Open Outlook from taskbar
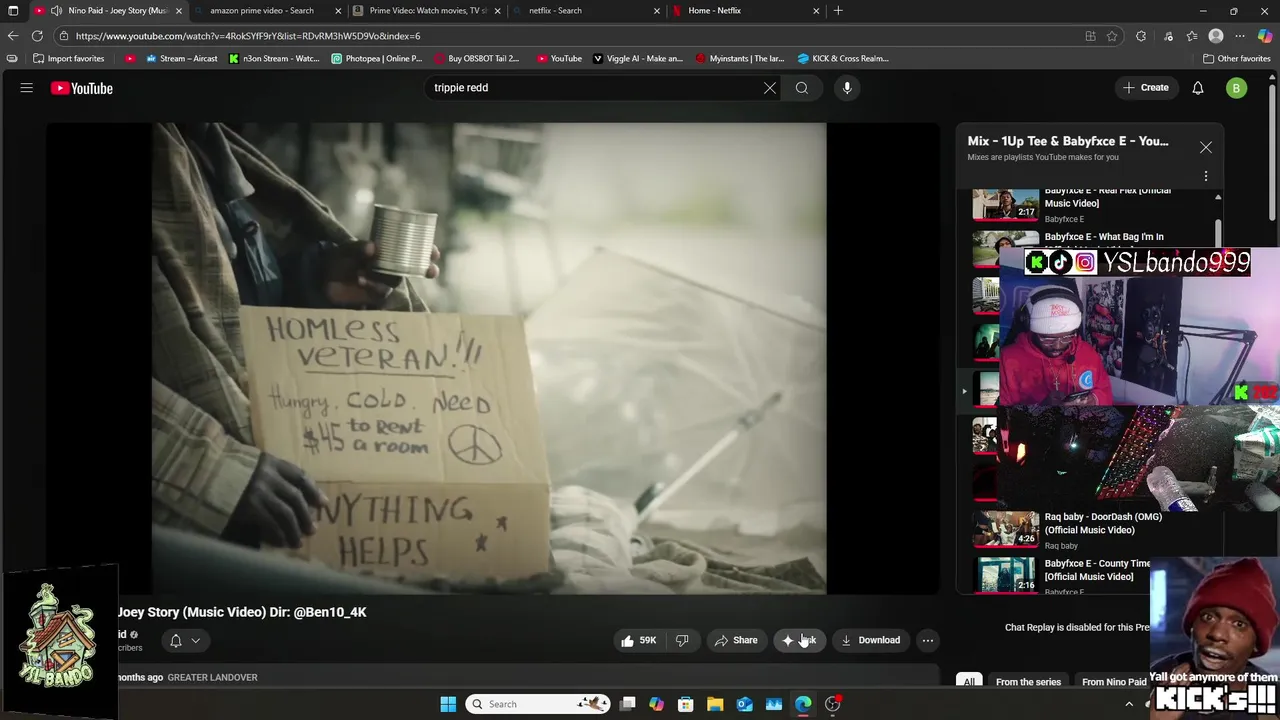 [x=744, y=704]
